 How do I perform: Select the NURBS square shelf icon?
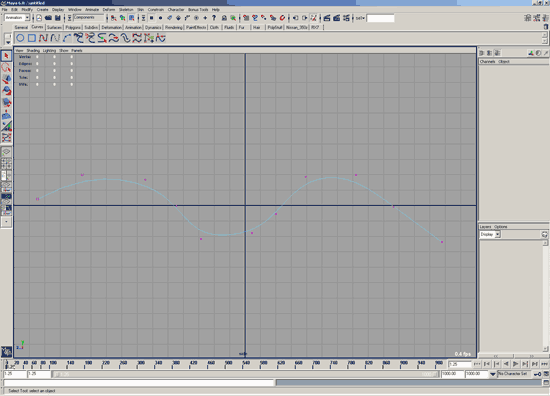(32, 38)
